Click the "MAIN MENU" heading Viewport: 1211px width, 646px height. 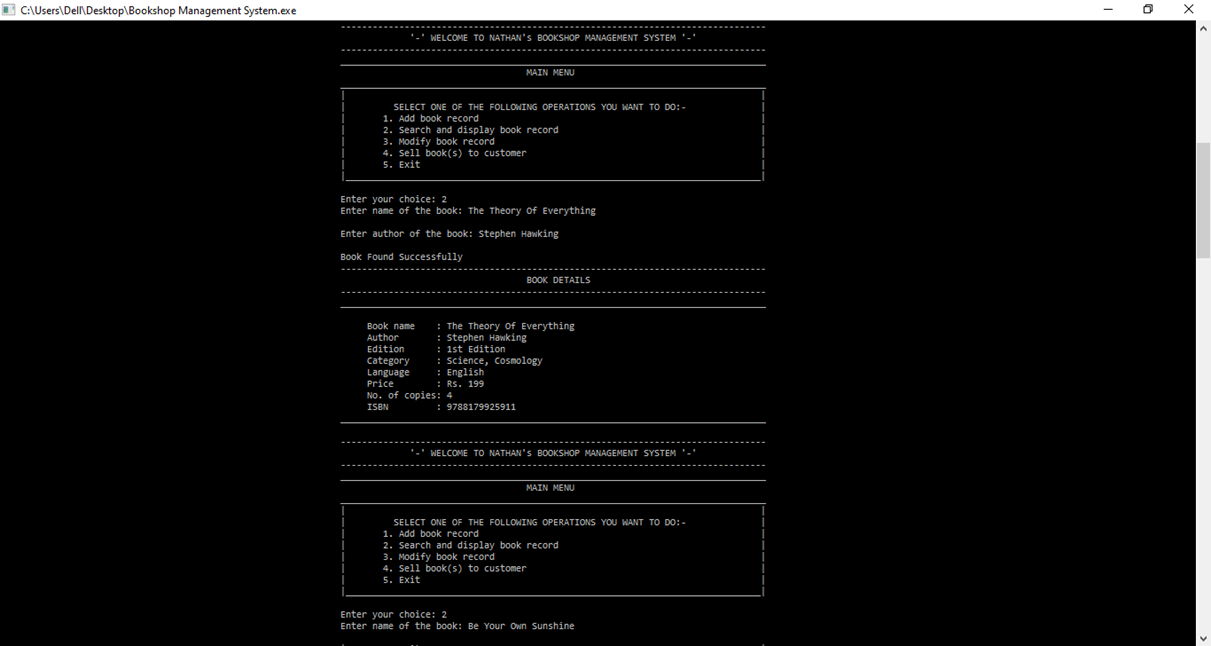[x=550, y=71]
